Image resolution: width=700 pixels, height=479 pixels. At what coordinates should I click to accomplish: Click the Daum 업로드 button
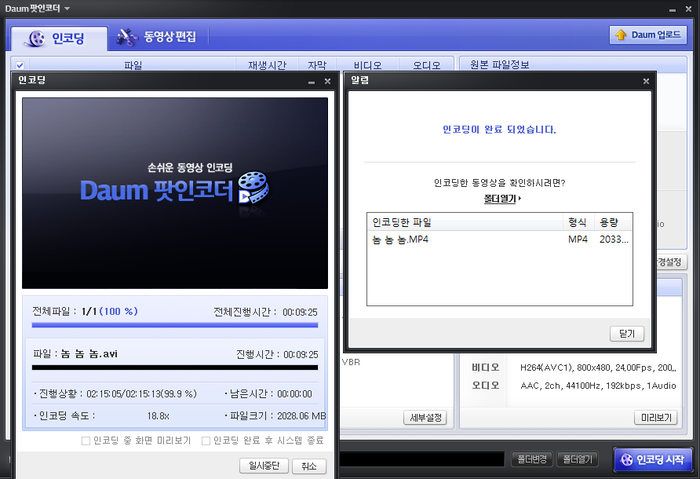coord(648,35)
